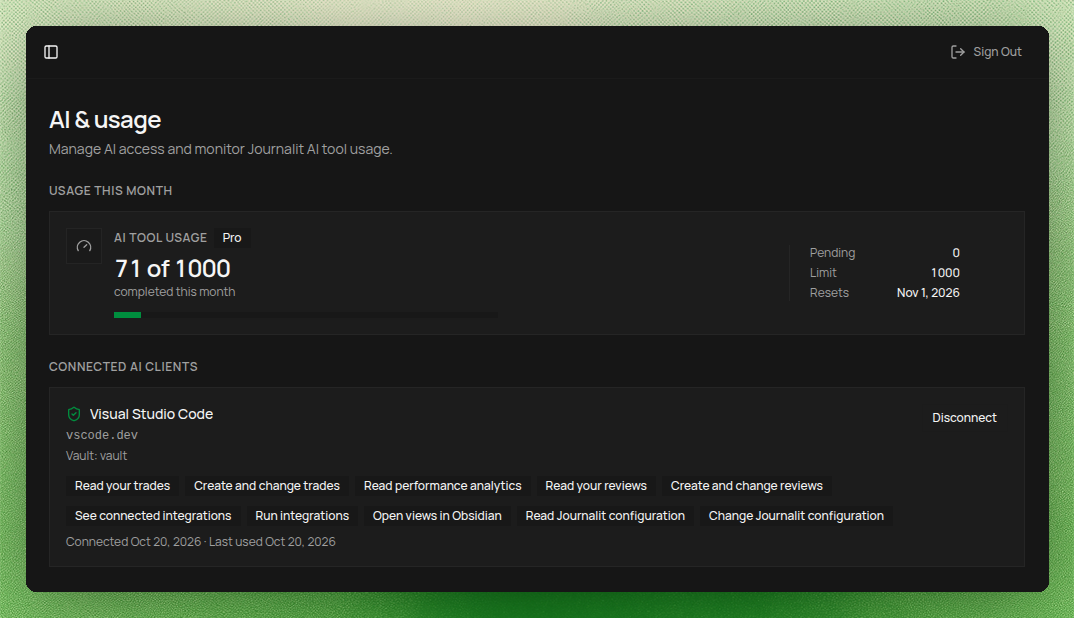This screenshot has height=618, width=1074.
Task: Click the 'vscode.dev' domain text
Action: [x=102, y=435]
